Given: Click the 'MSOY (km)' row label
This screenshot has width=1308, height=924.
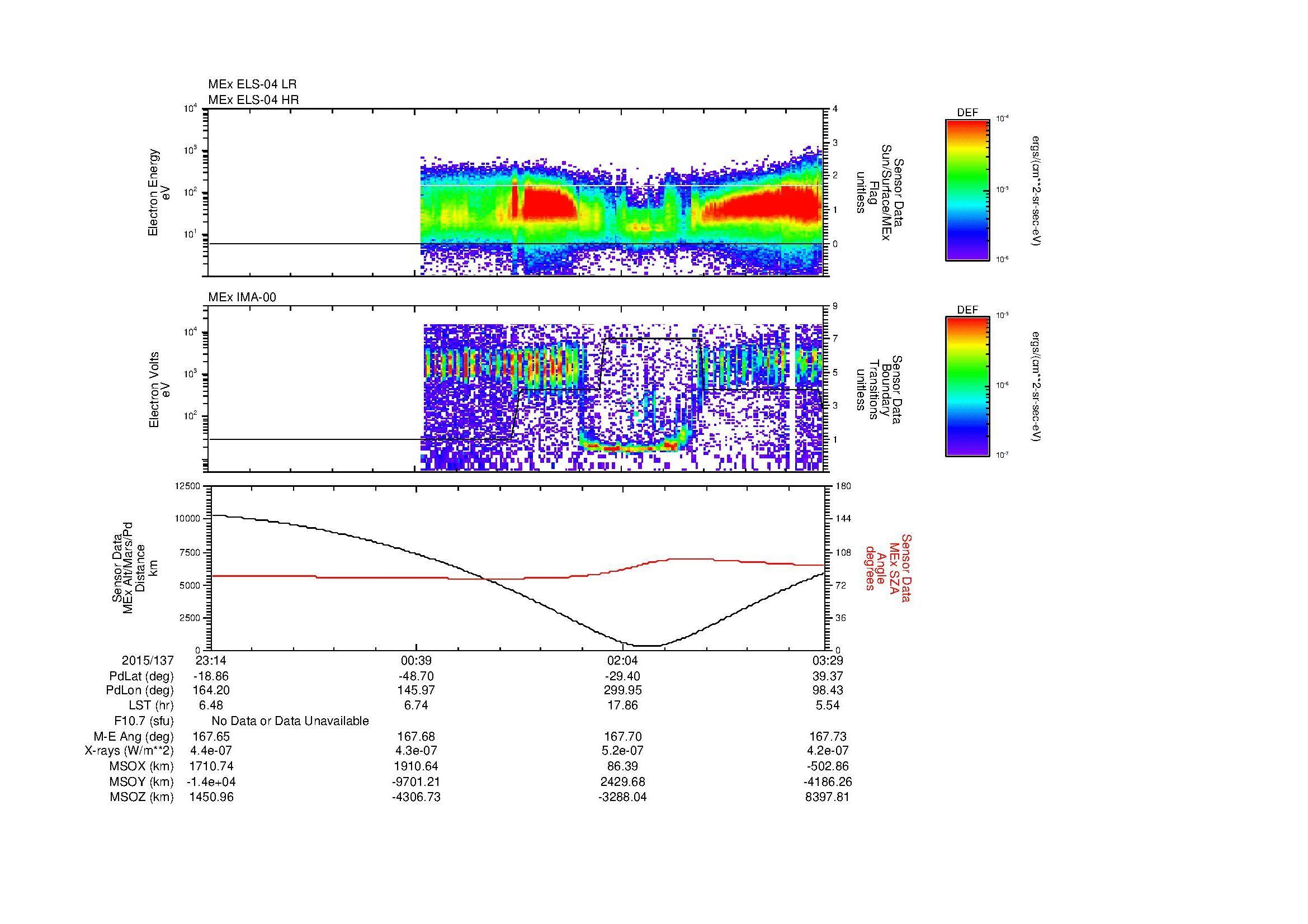Looking at the screenshot, I should (143, 781).
